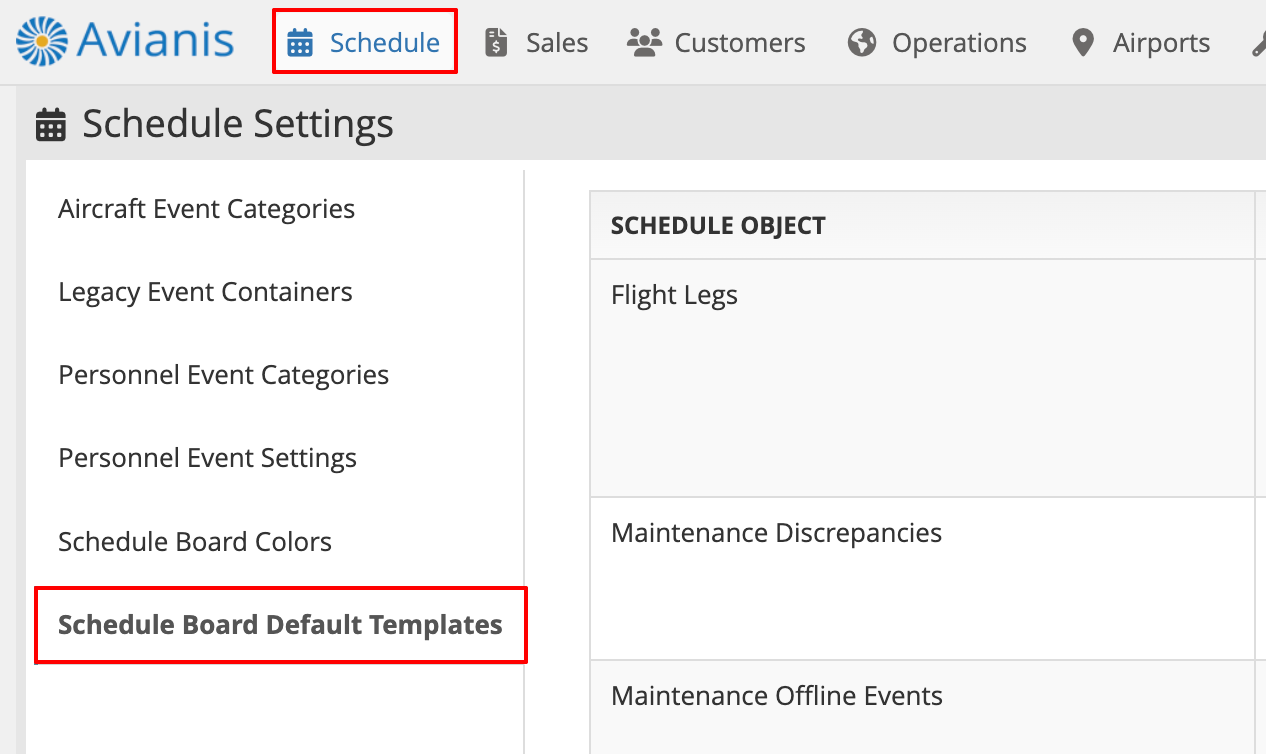Click the map pin icon beside Airports

coord(1082,43)
